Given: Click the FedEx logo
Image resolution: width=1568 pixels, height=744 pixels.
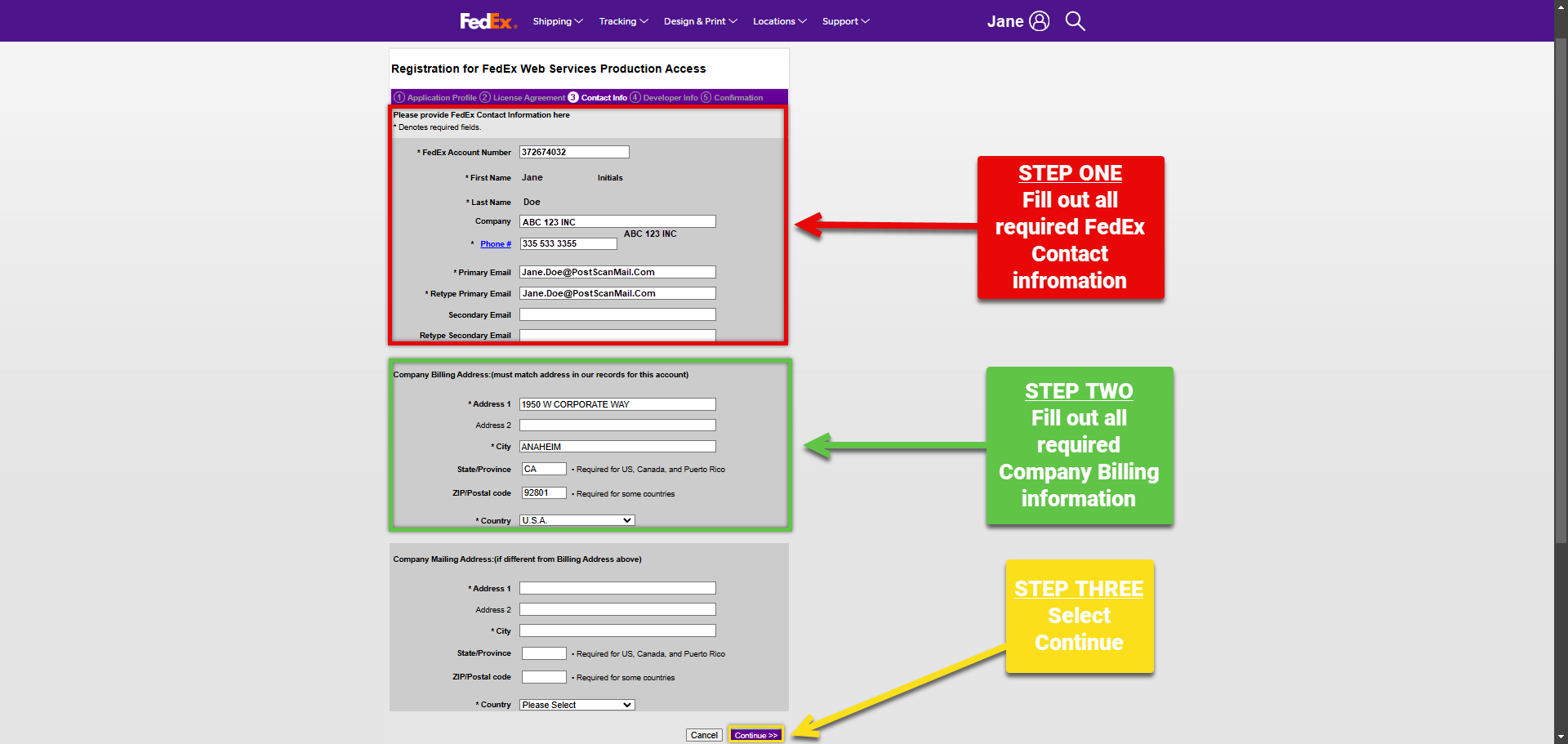Looking at the screenshot, I should [488, 21].
